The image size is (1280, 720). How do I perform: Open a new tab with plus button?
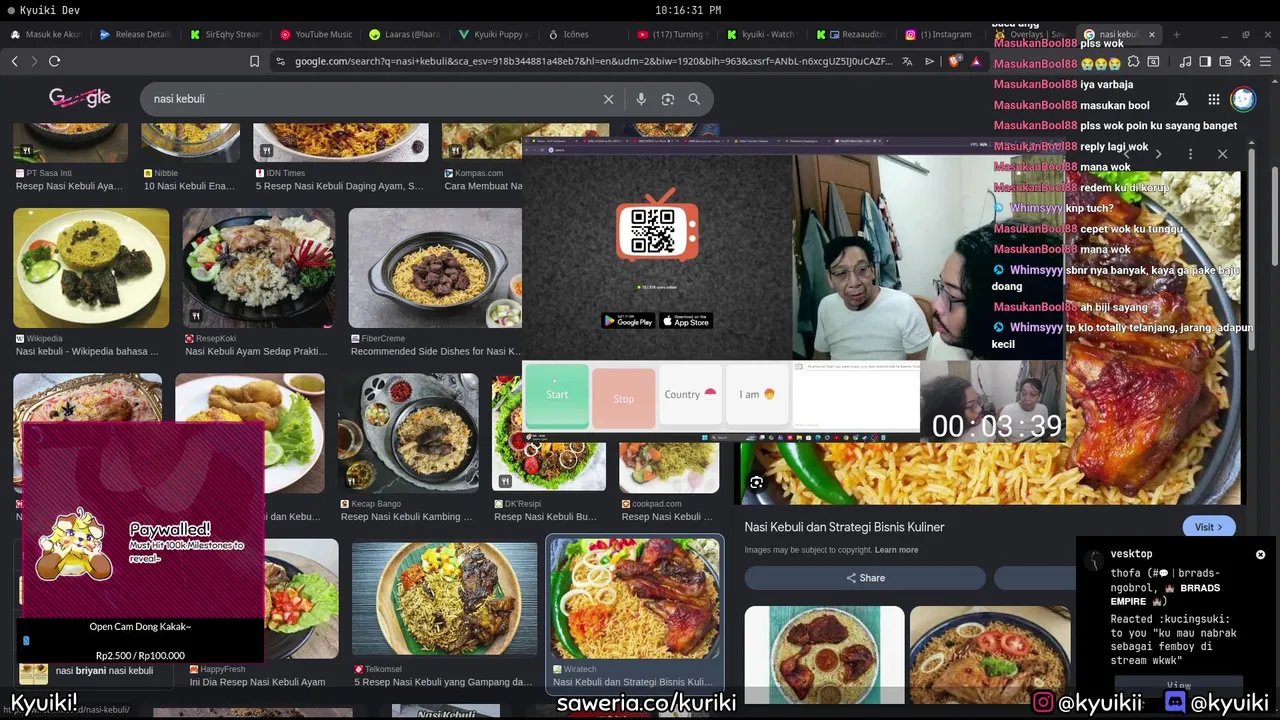1176,34
